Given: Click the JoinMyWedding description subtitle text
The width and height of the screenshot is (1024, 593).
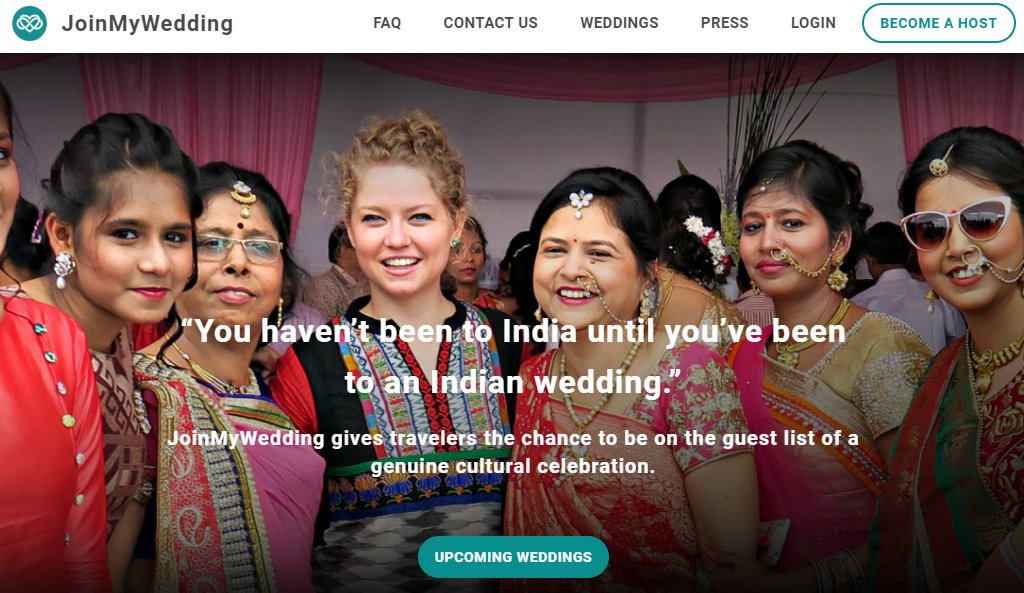Looking at the screenshot, I should [513, 452].
